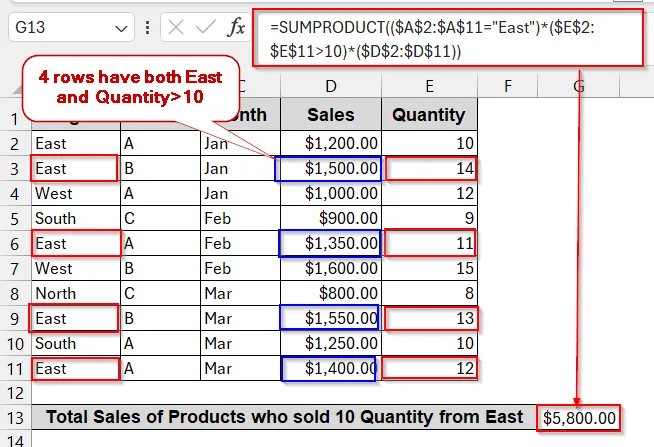
Task: Select South cell in row 10
Action: [x=75, y=344]
